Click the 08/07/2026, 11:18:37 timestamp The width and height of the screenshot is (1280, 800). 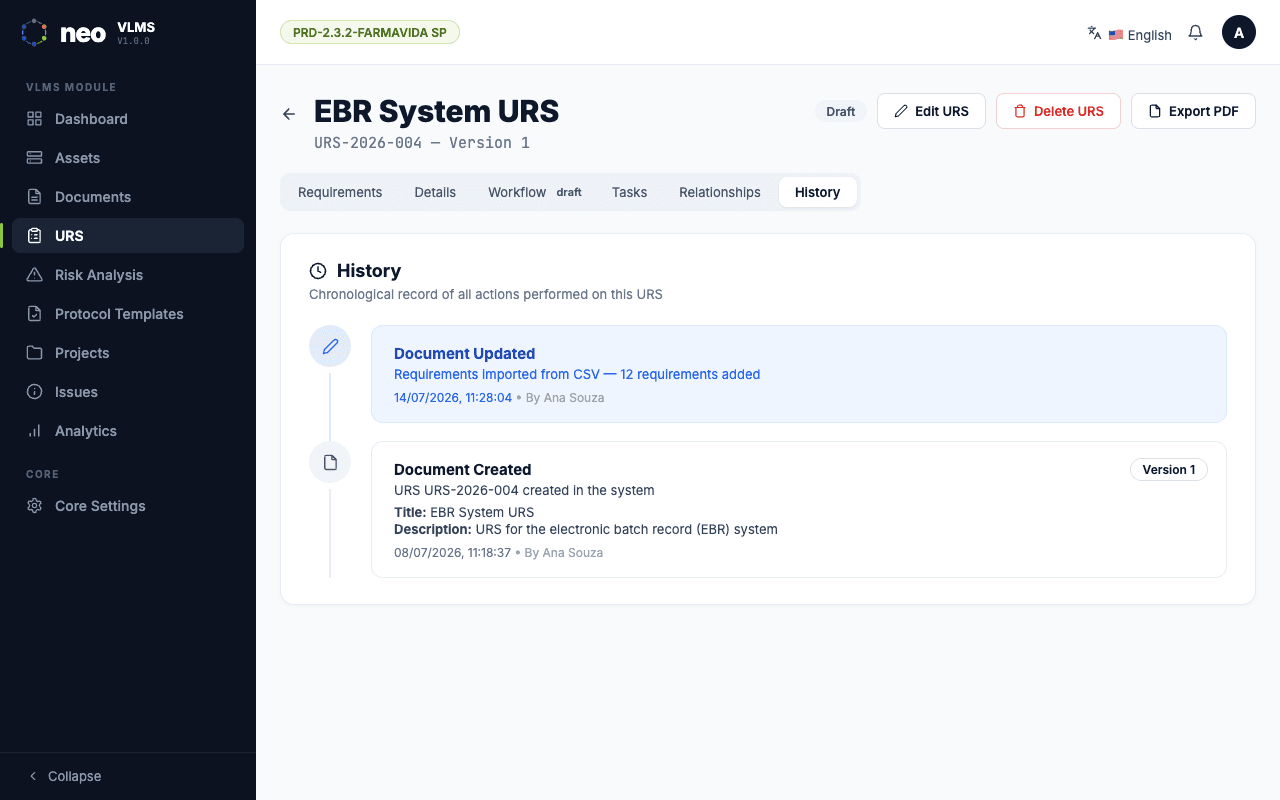click(x=452, y=552)
